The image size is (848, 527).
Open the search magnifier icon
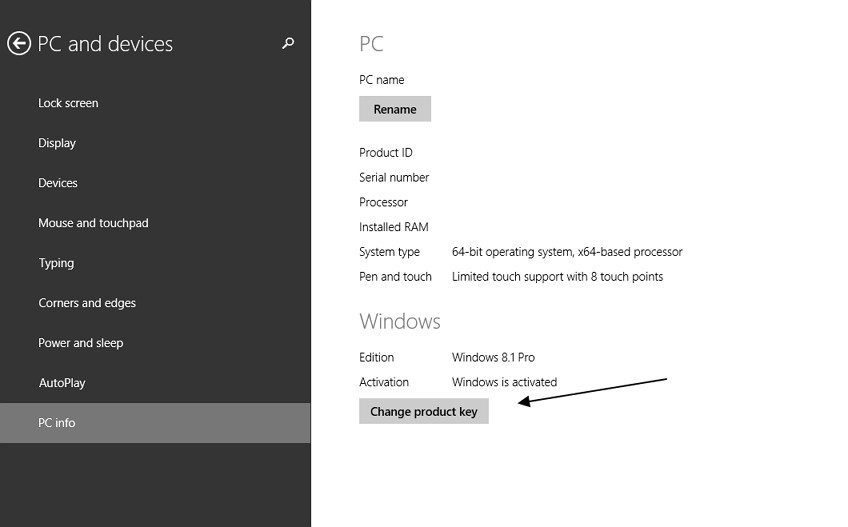(288, 43)
